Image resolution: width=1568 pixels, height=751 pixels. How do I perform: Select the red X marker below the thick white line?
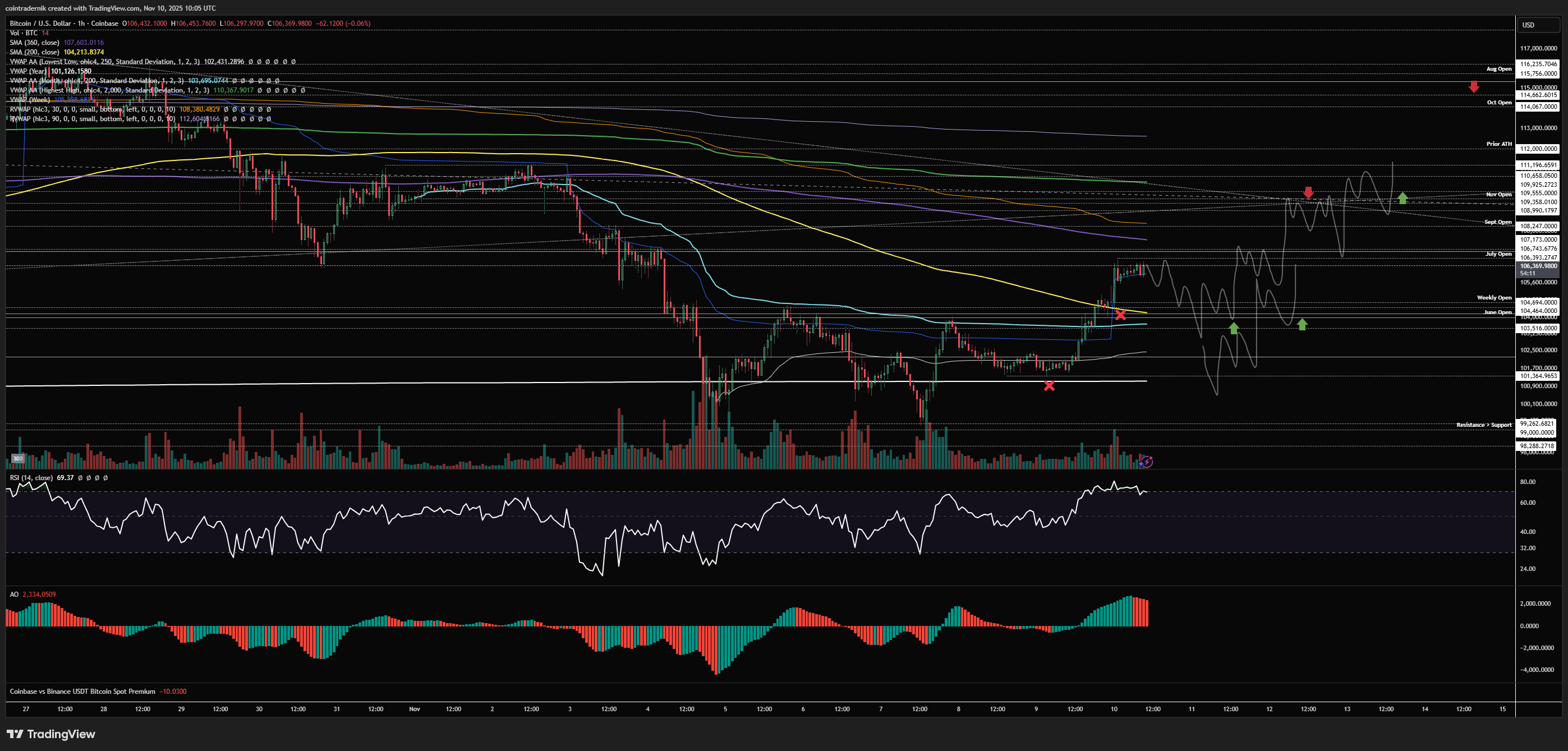tap(1049, 386)
